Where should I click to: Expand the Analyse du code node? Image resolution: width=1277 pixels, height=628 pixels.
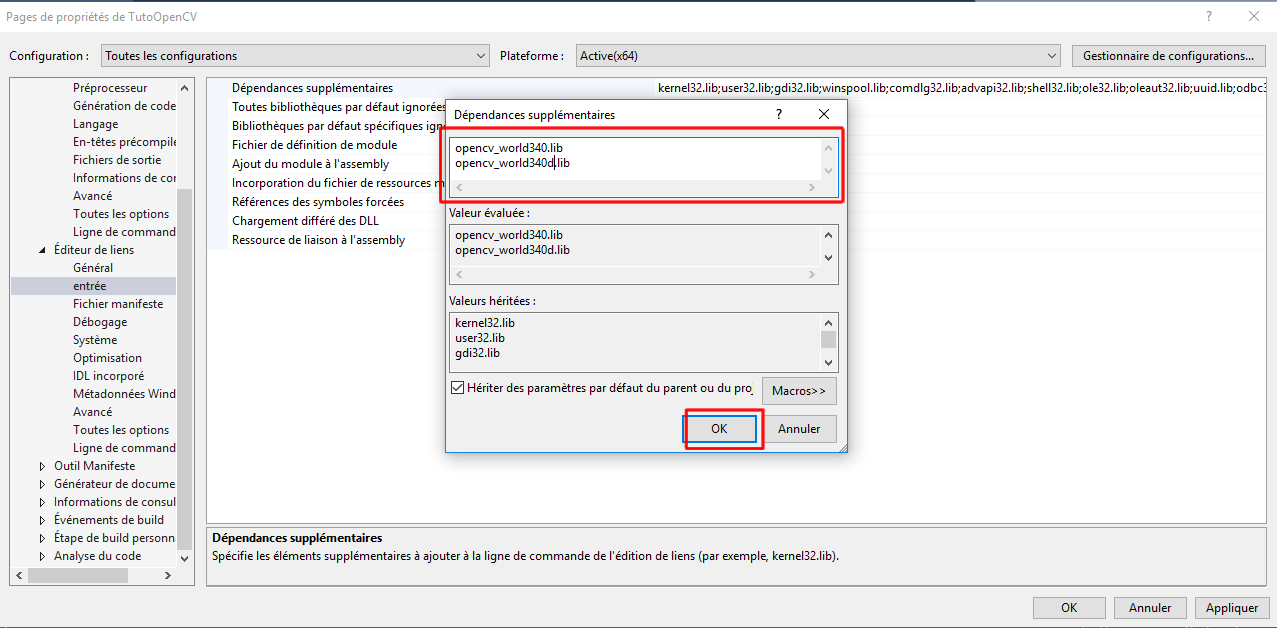pos(42,556)
